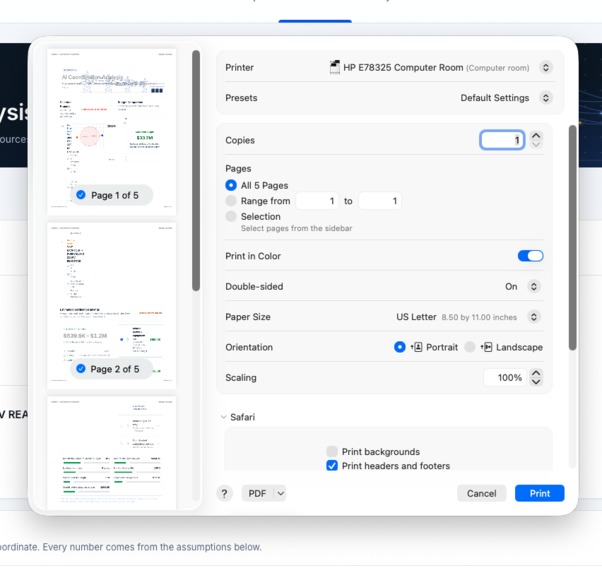602x573 pixels.
Task: Decrease scaling with the down arrow
Action: tap(536, 382)
